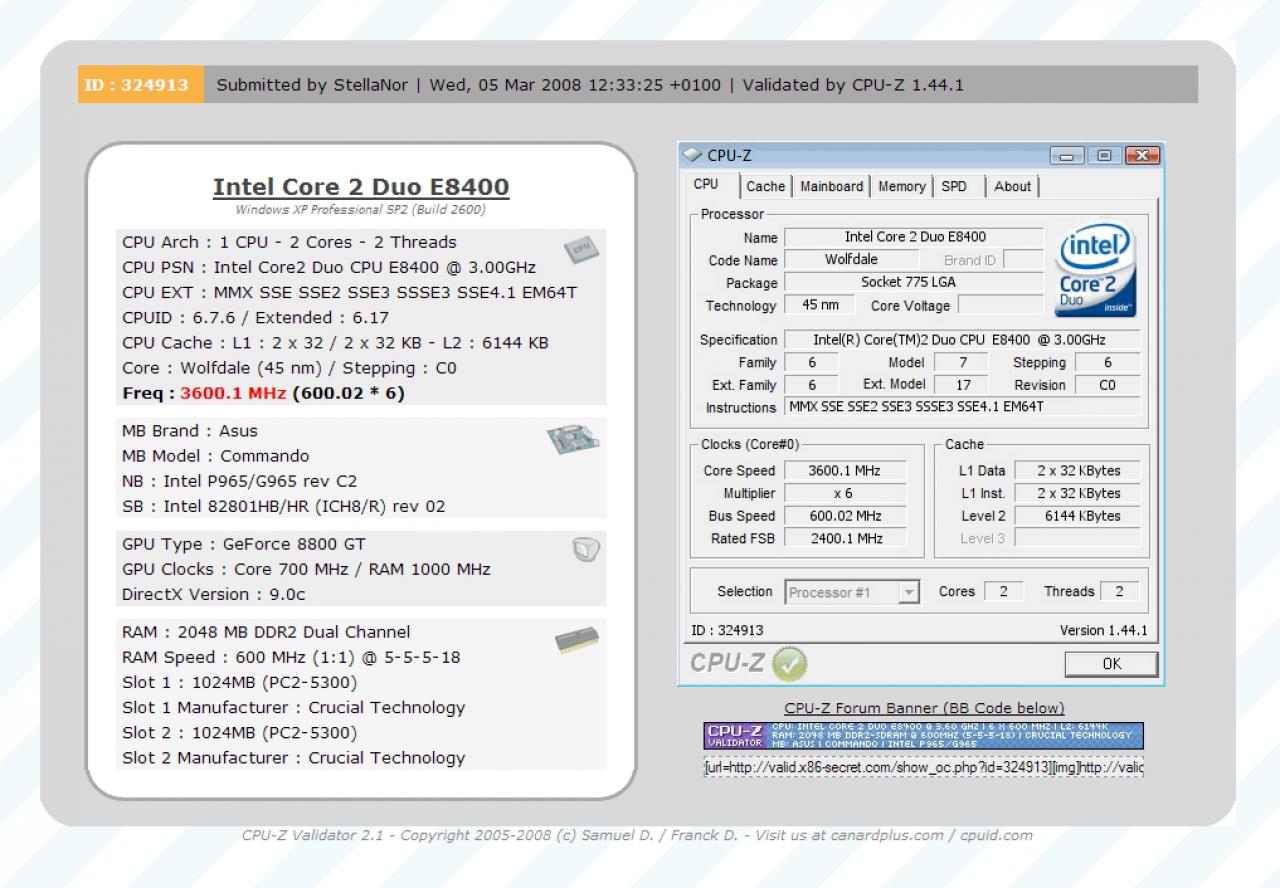Viewport: 1280px width, 888px height.
Task: Switch to the Mainboard tab
Action: (831, 186)
